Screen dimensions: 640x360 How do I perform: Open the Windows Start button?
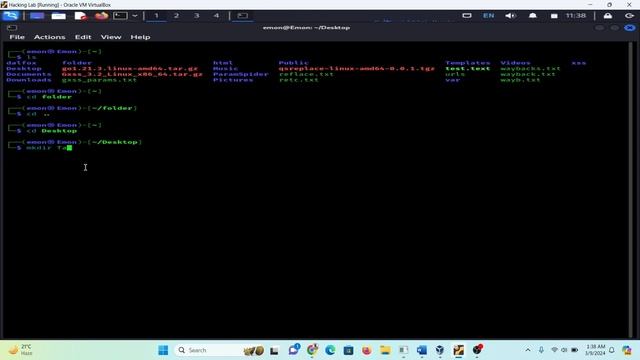click(163, 350)
